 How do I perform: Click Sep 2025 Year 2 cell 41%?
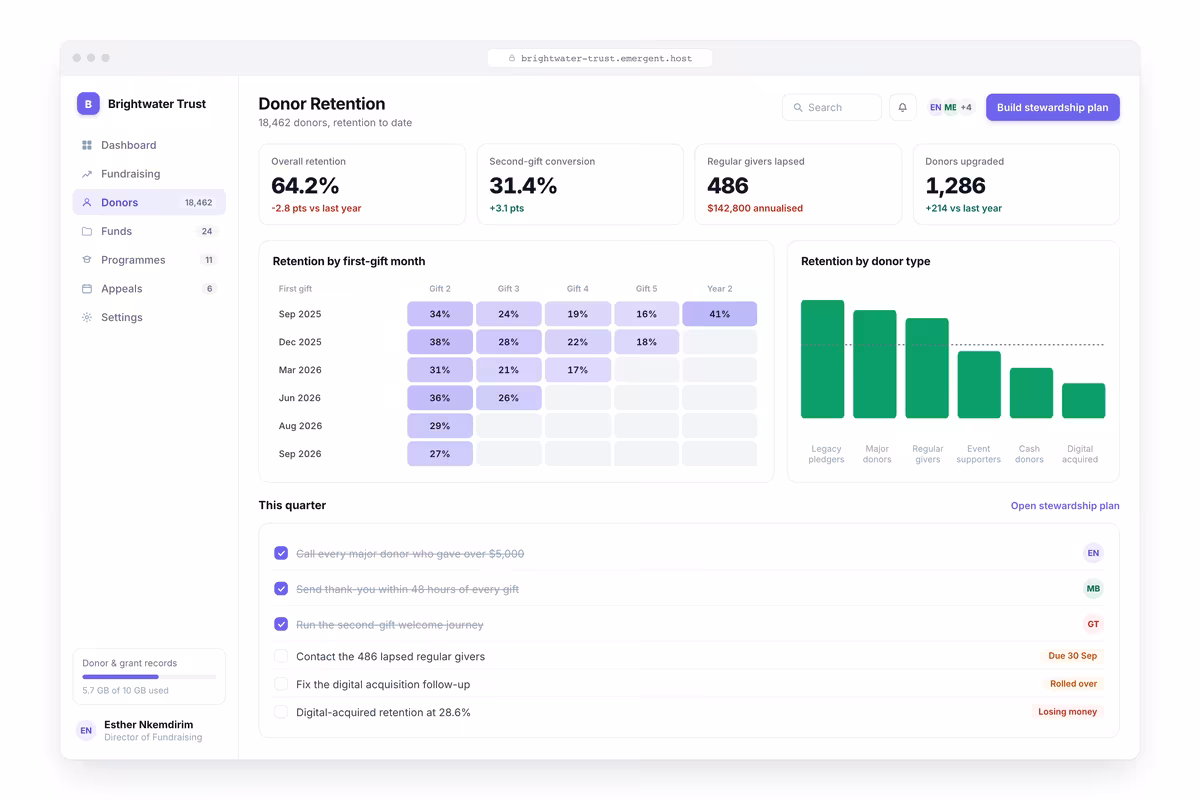pos(719,314)
